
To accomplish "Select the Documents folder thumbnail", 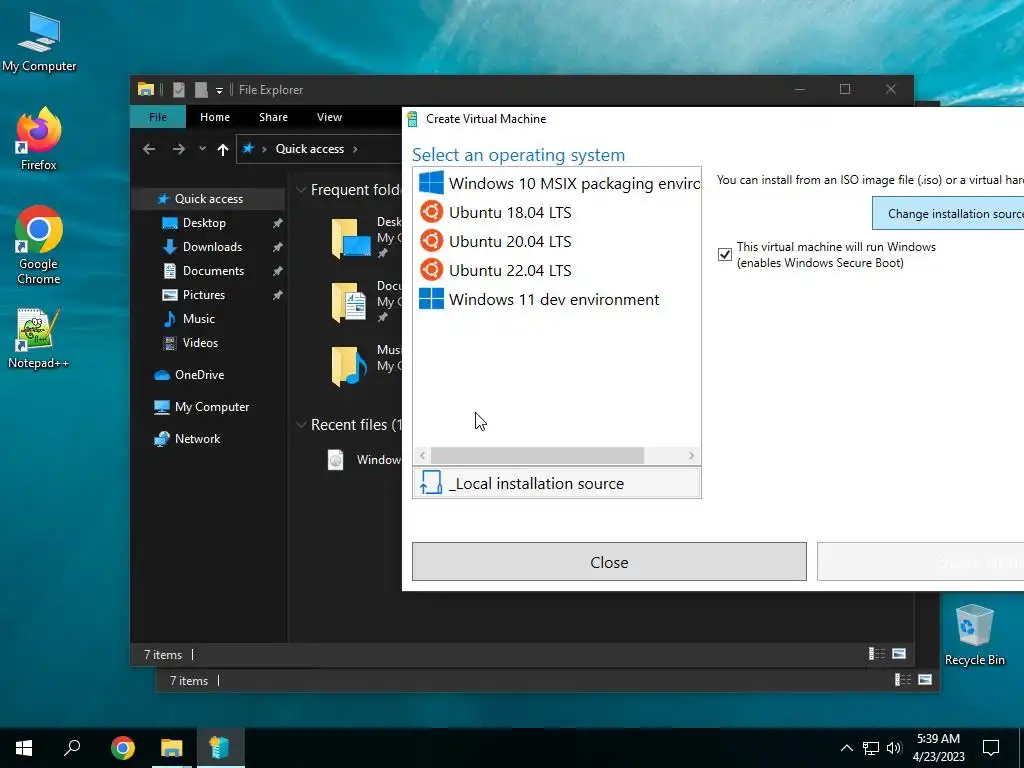I will pos(351,302).
